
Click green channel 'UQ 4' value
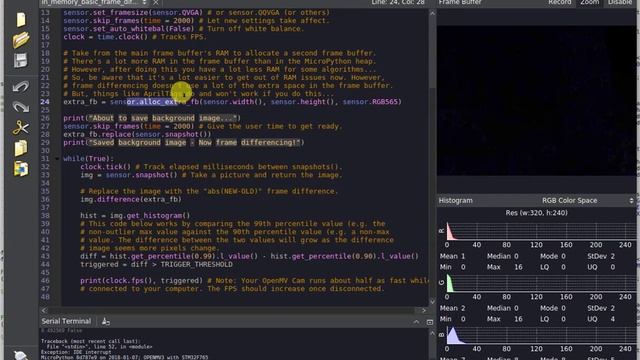point(601,319)
